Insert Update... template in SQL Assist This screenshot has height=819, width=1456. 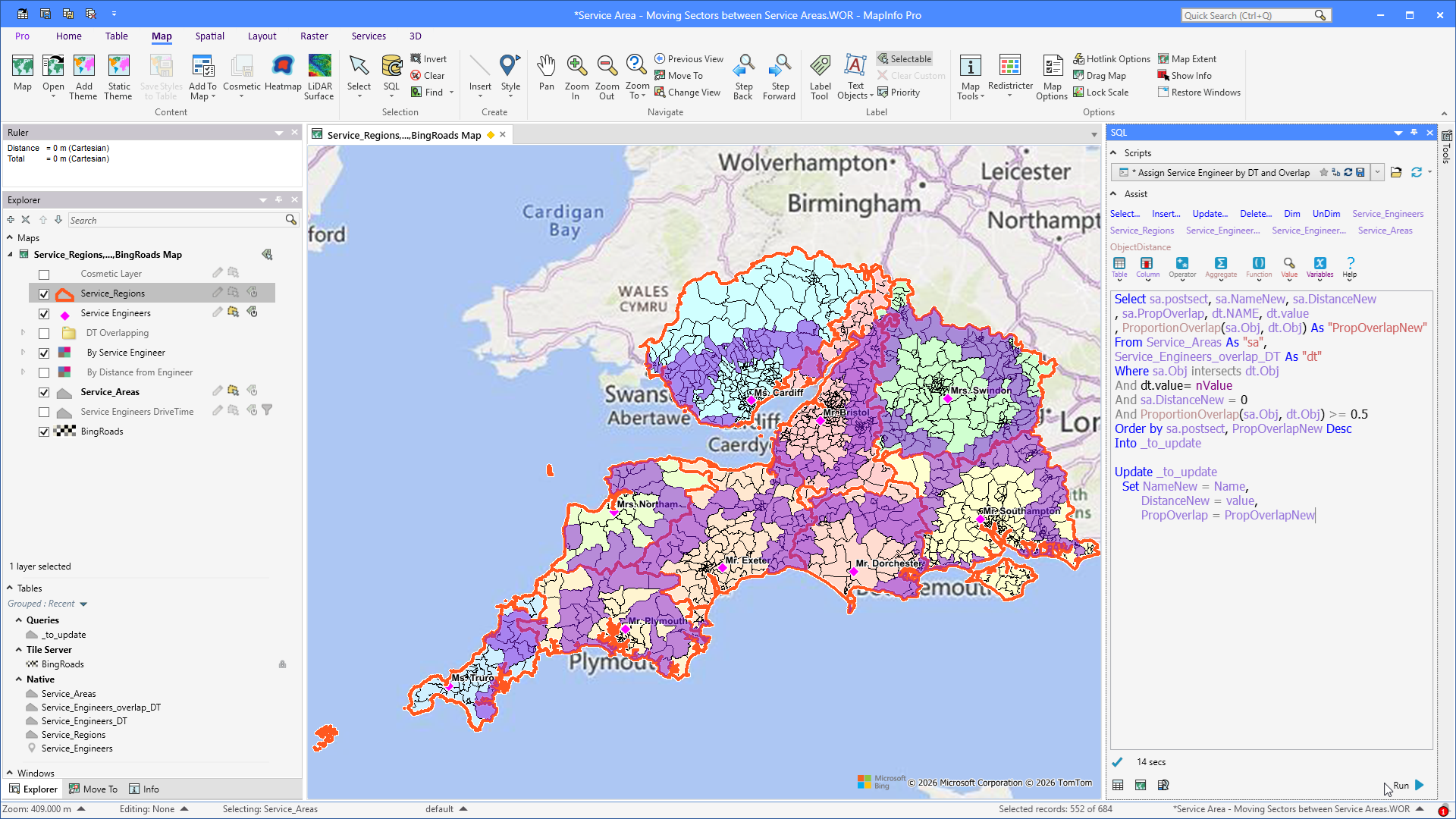[1210, 214]
